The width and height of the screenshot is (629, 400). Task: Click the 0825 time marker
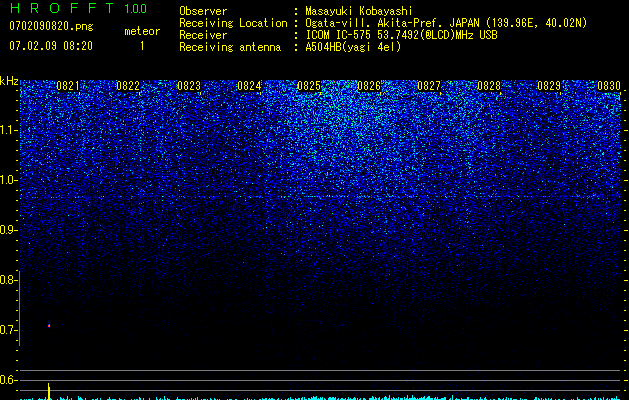[x=309, y=86]
